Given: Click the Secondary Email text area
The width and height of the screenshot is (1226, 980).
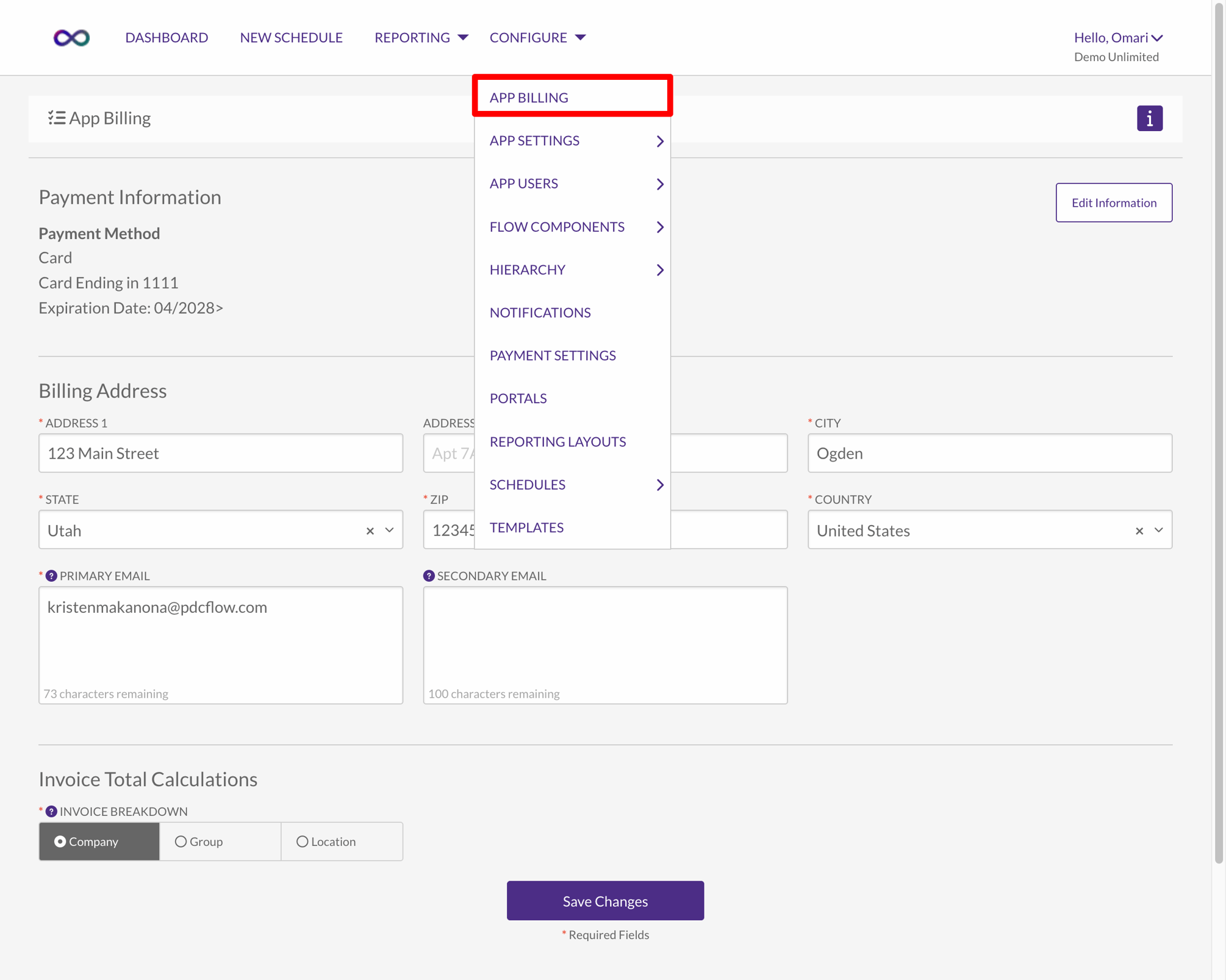Looking at the screenshot, I should pos(605,645).
